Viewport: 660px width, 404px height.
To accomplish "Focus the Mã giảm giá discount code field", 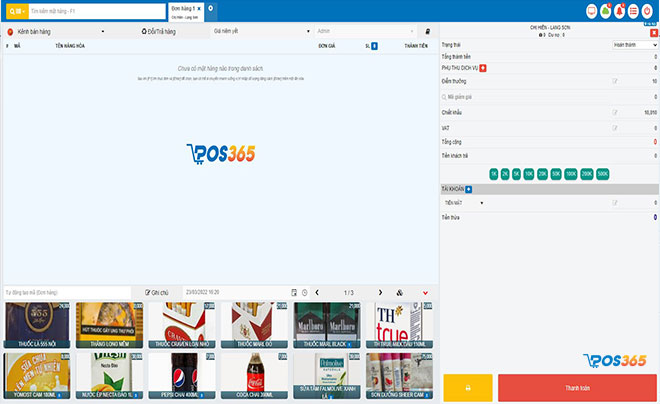I will pyautogui.click(x=524, y=97).
